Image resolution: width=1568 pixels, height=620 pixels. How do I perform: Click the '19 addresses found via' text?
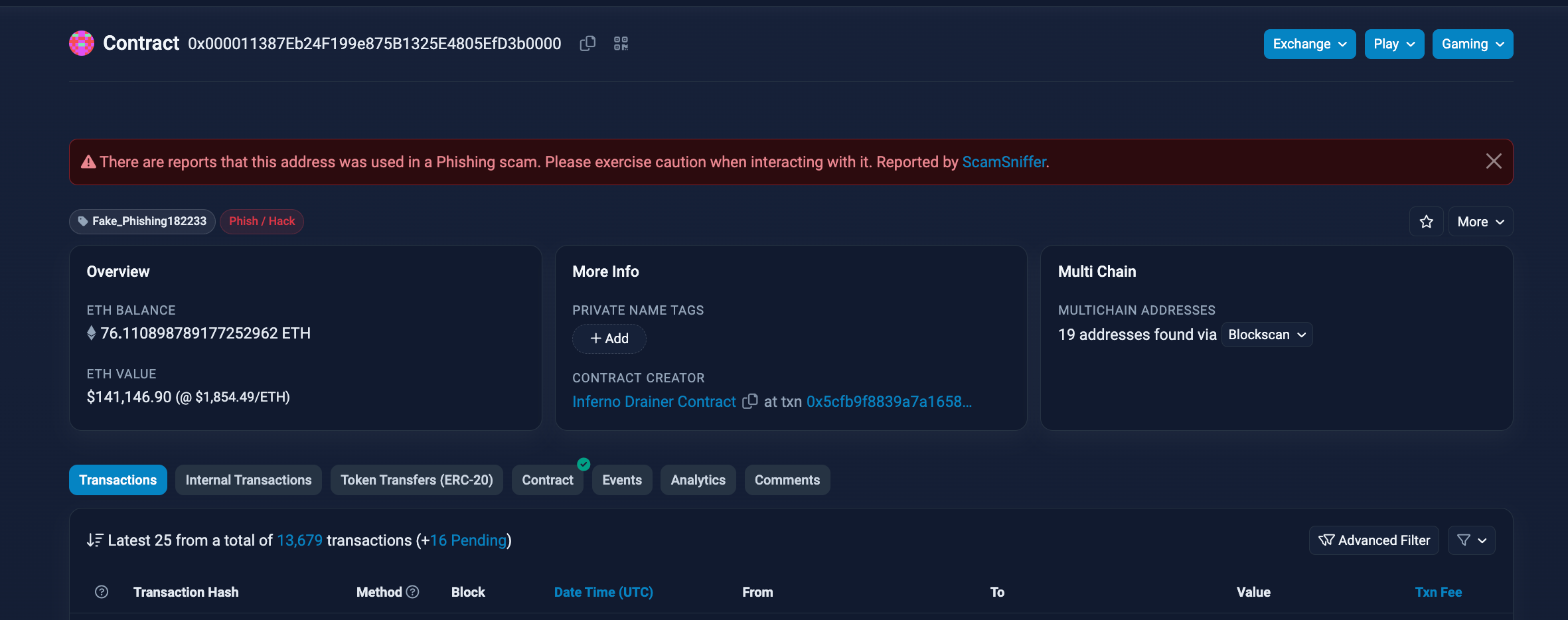pyautogui.click(x=1137, y=335)
